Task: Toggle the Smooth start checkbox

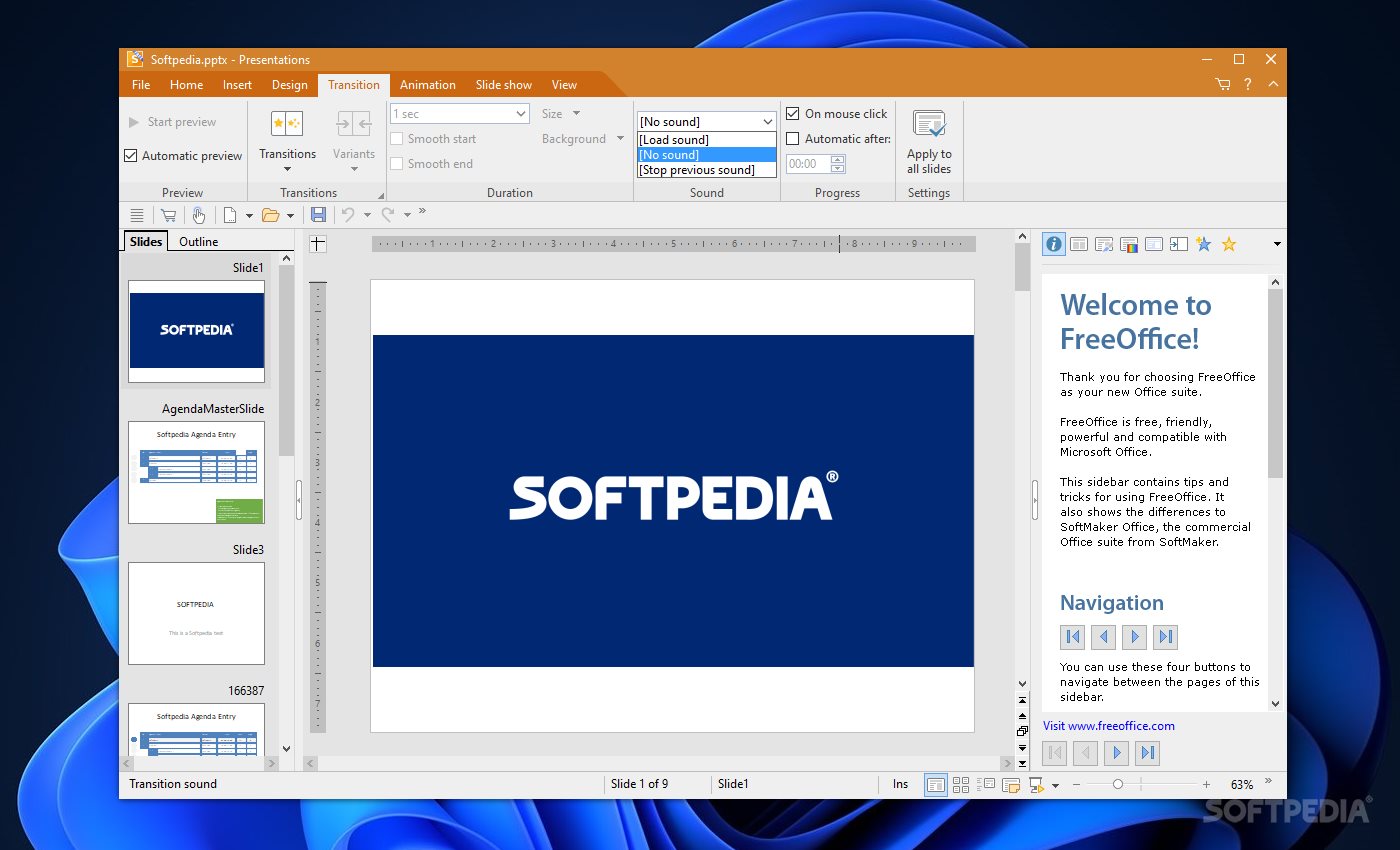Action: click(397, 139)
